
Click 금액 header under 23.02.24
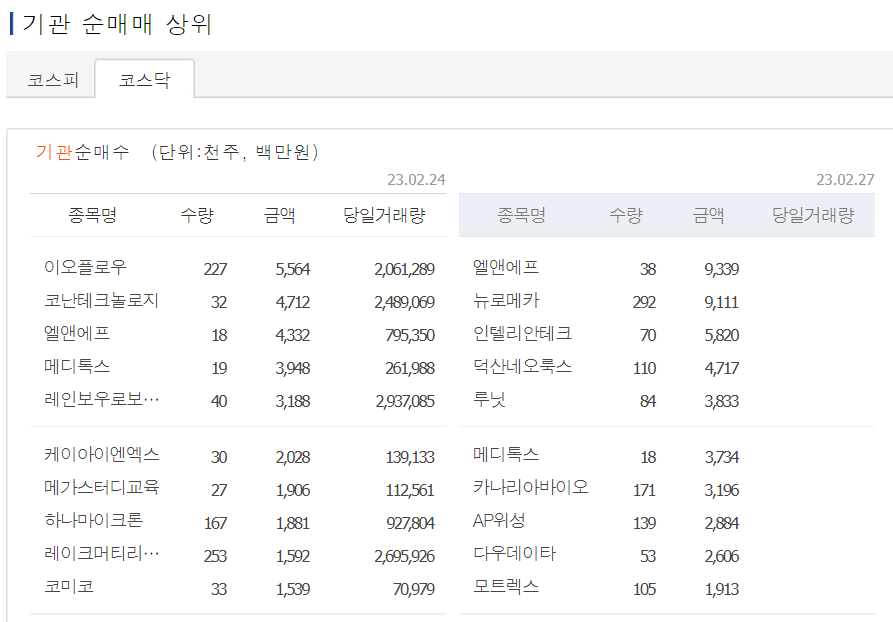tap(280, 215)
